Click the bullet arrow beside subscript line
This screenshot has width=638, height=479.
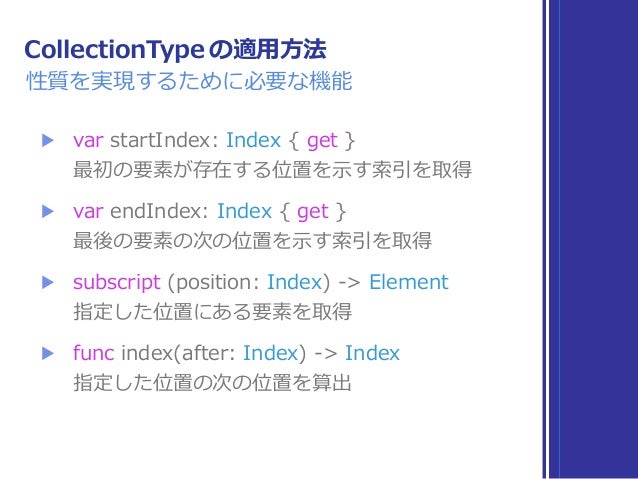pyautogui.click(x=48, y=282)
